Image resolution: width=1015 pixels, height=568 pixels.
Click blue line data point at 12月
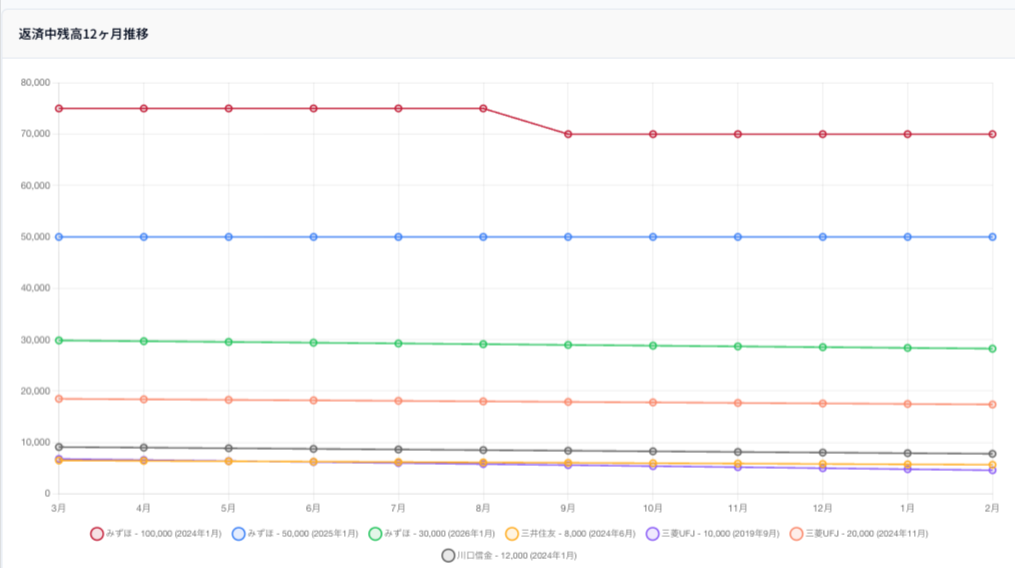coord(823,237)
